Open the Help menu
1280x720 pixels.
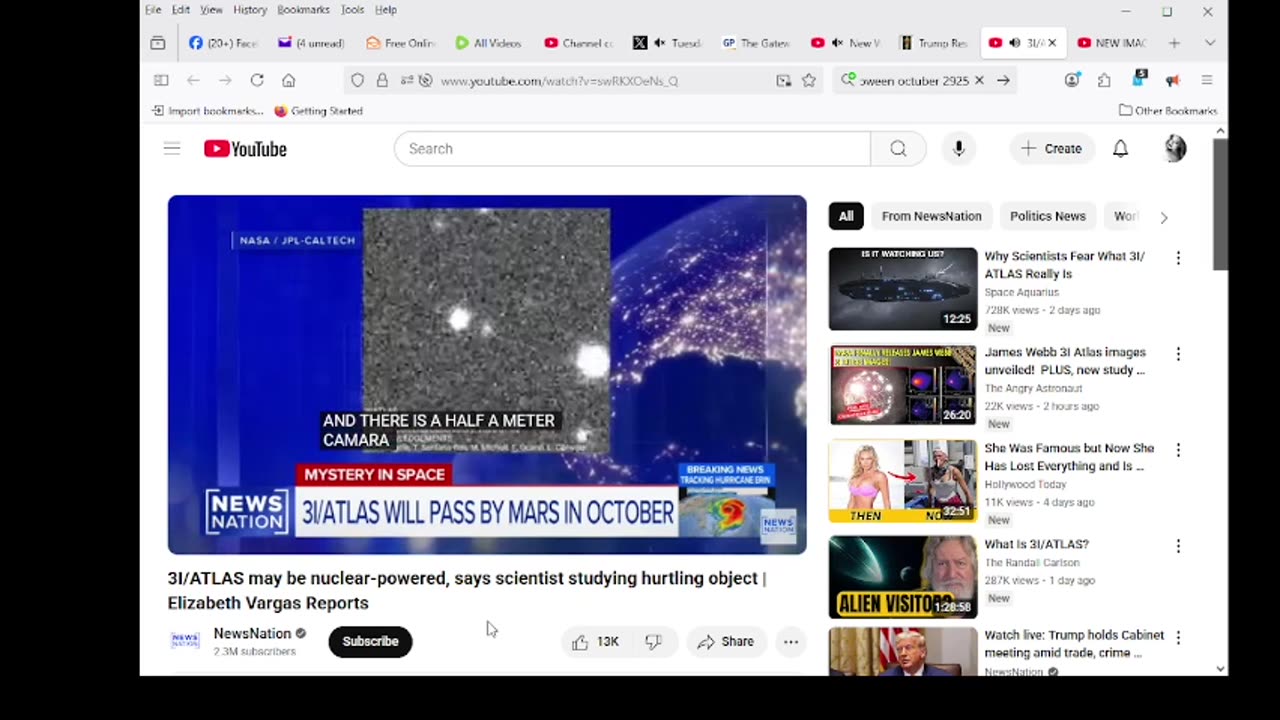point(386,10)
